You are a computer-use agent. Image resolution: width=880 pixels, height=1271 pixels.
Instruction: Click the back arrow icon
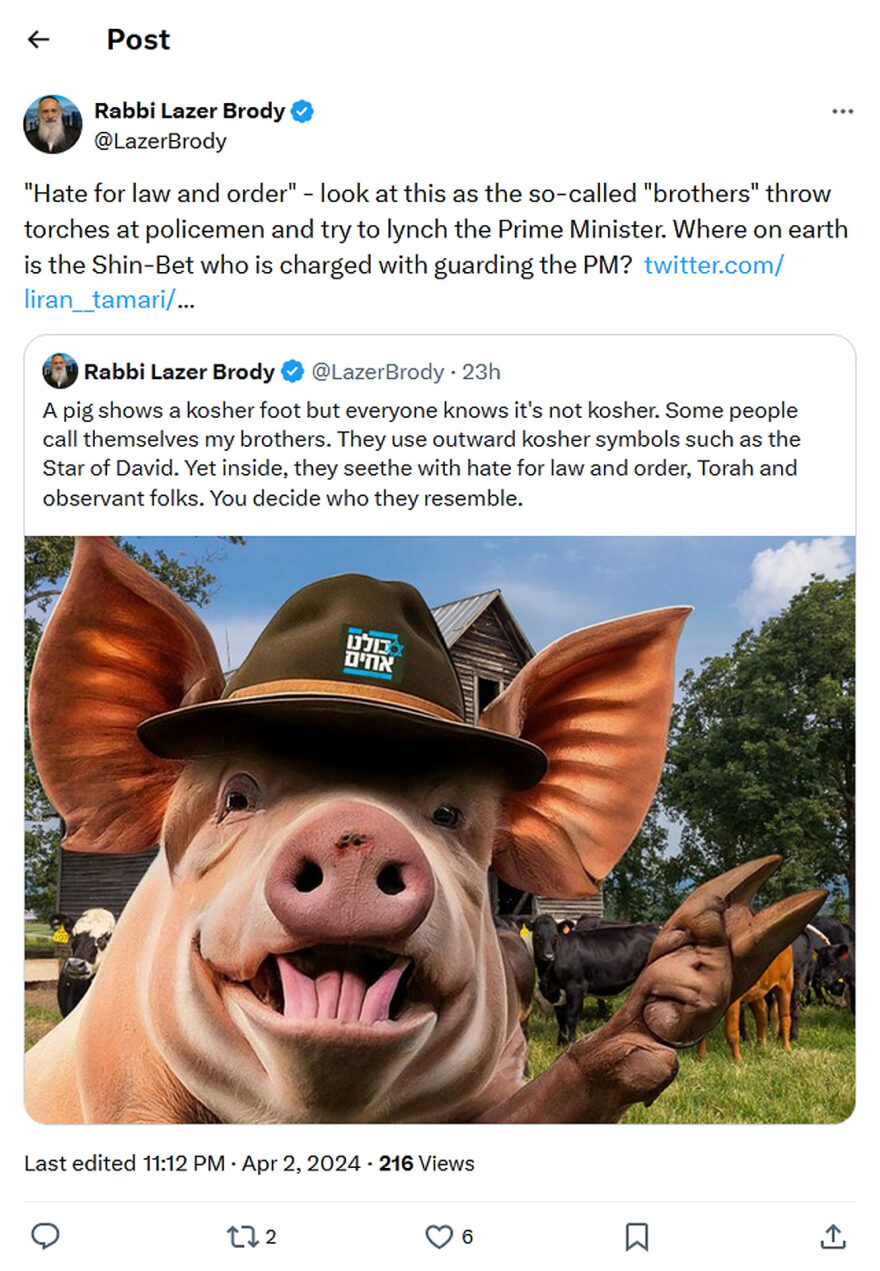coord(38,39)
